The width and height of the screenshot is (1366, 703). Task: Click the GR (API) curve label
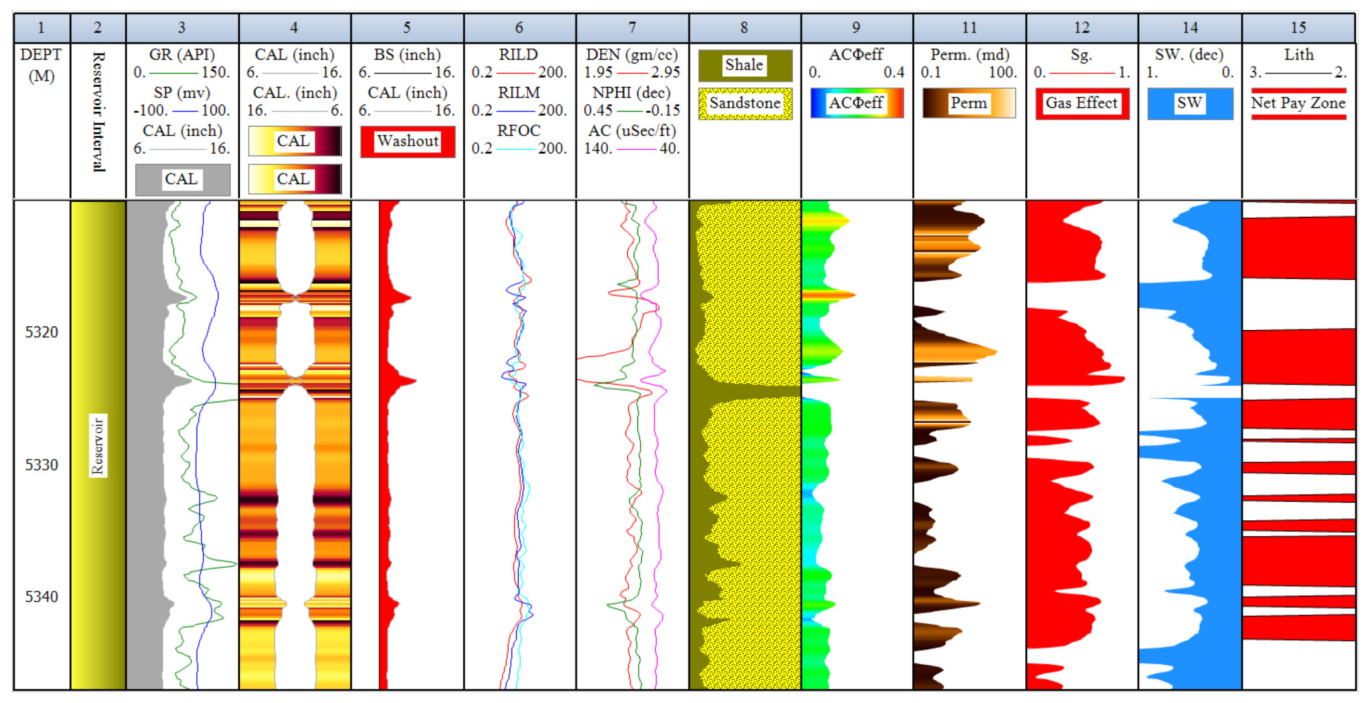(182, 55)
